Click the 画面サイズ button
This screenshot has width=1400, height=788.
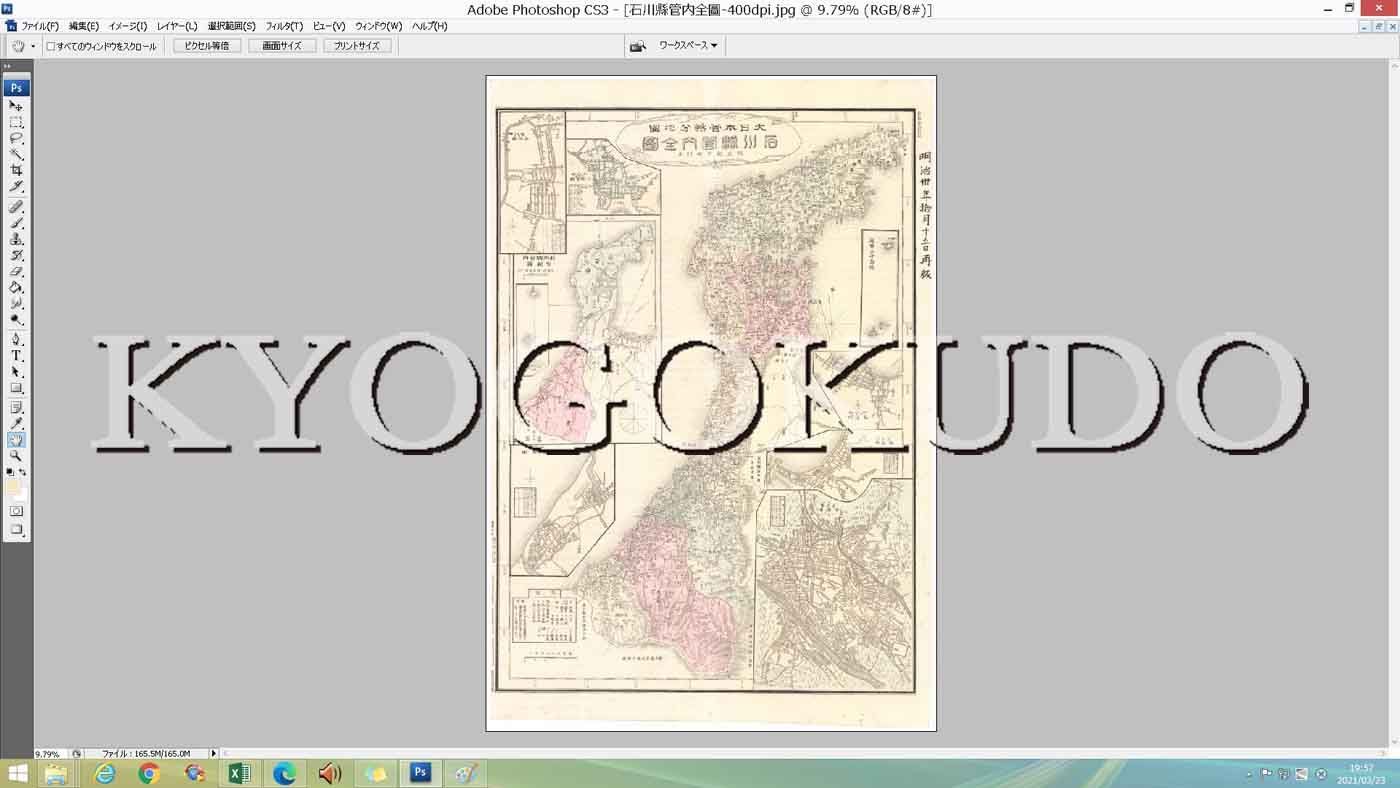[282, 46]
